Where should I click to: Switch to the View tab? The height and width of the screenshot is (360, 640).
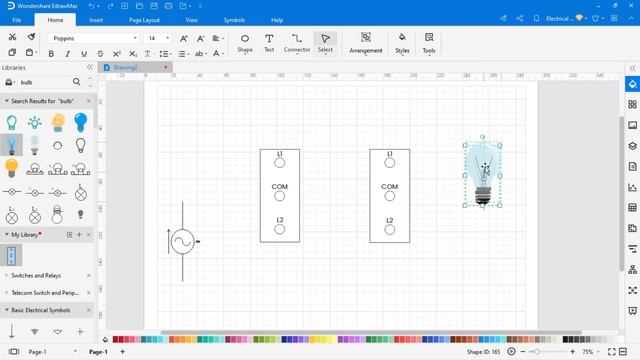tap(191, 20)
